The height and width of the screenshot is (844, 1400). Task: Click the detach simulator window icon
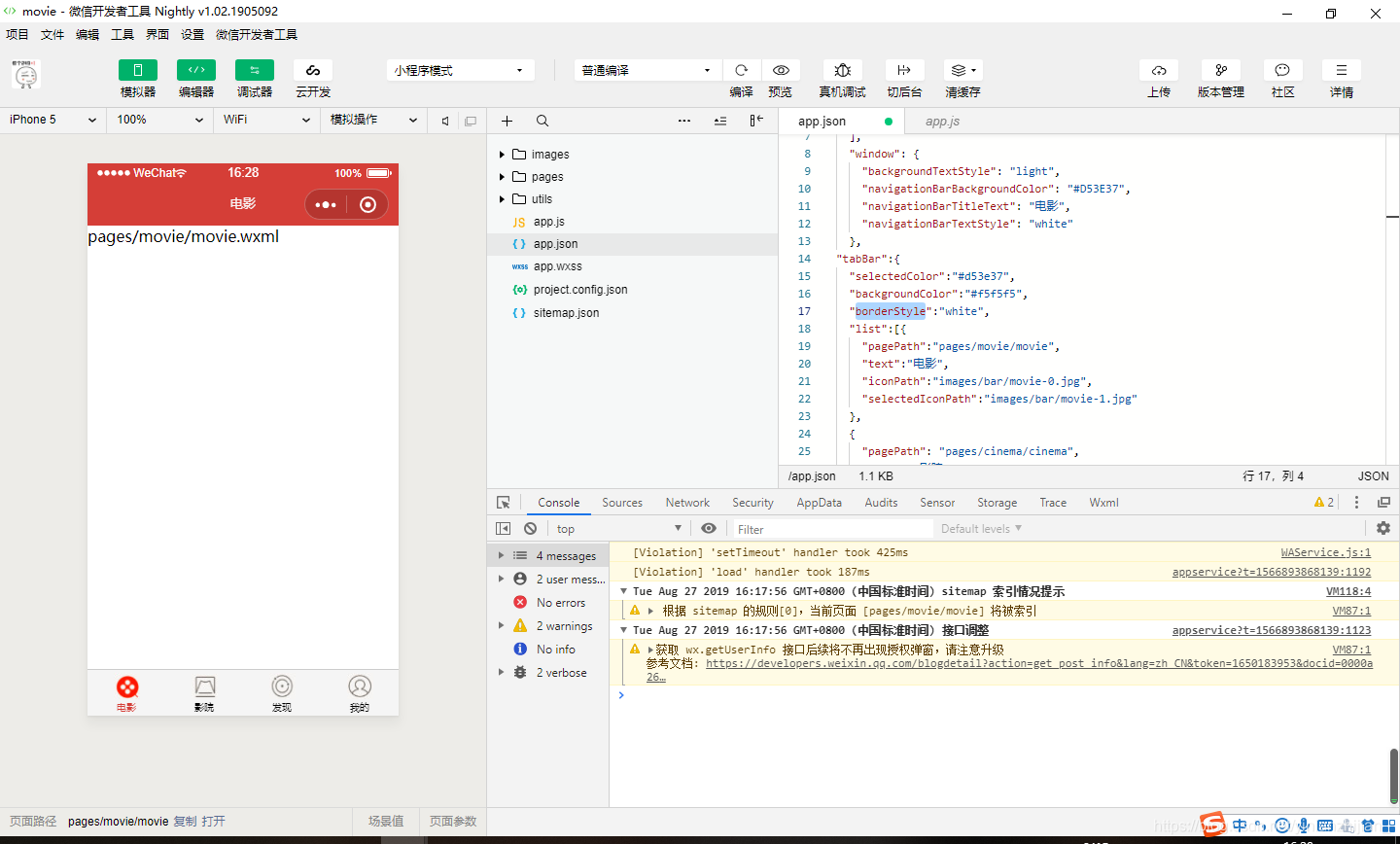[x=471, y=121]
